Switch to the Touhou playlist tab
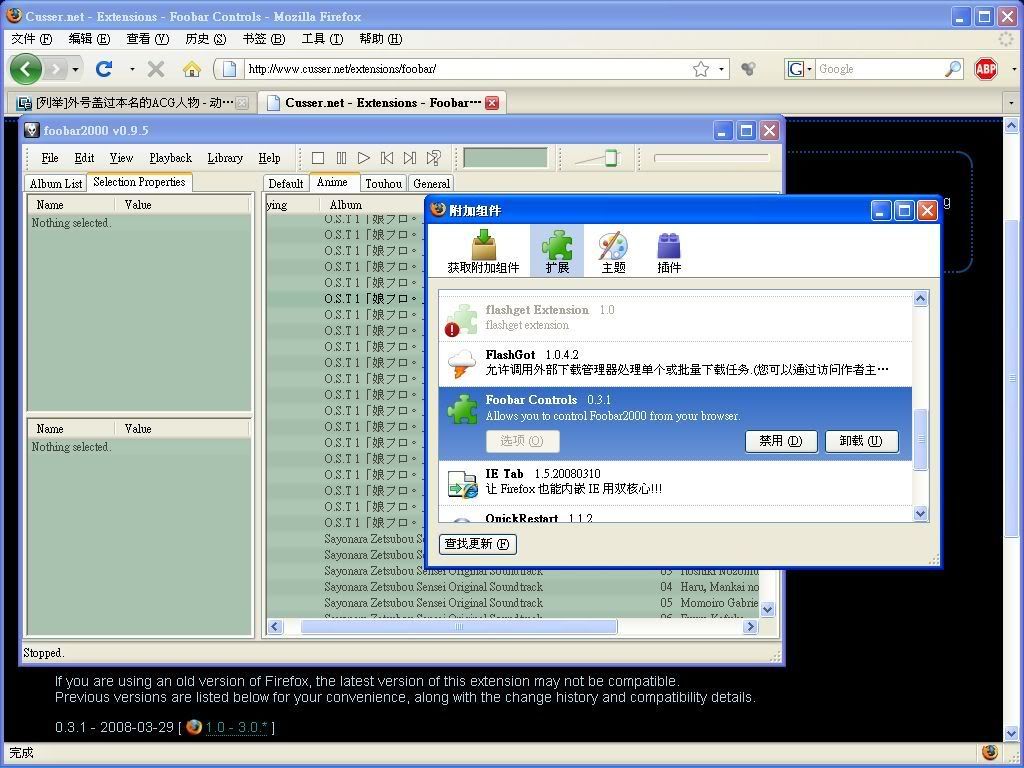 [x=383, y=184]
